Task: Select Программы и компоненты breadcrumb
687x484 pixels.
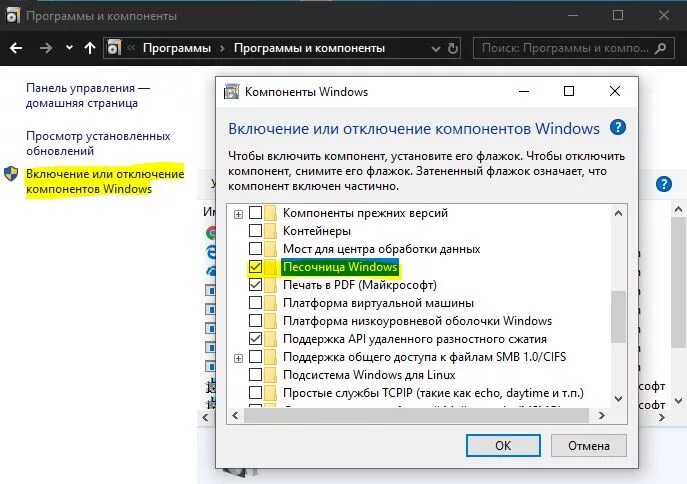Action: coord(309,48)
